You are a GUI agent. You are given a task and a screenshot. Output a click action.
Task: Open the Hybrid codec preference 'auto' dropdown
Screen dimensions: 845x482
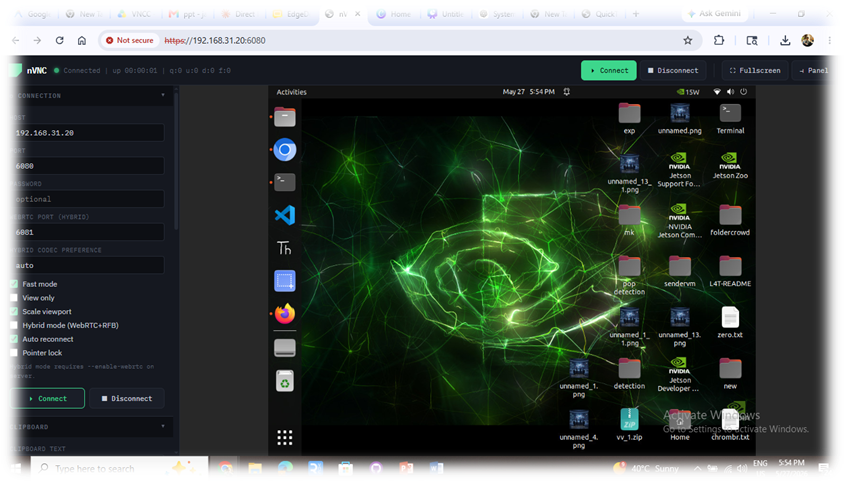[88, 265]
